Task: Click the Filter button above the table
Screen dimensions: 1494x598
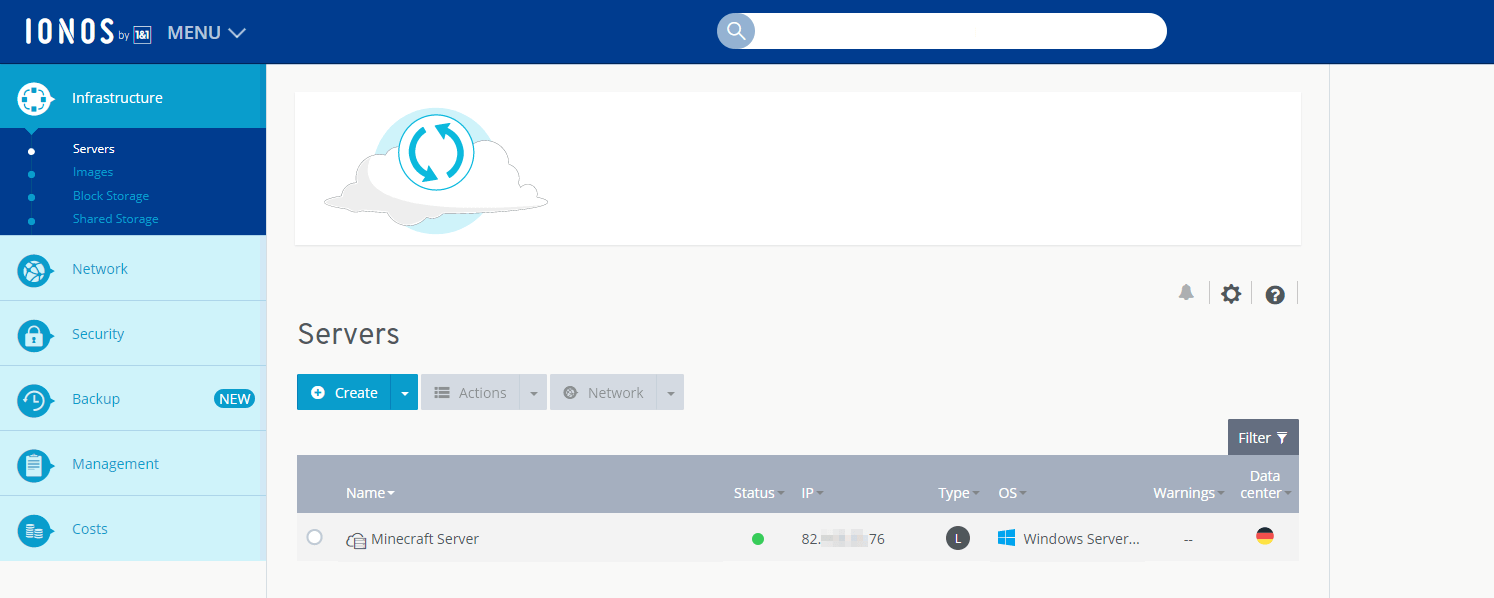Action: [x=1263, y=437]
